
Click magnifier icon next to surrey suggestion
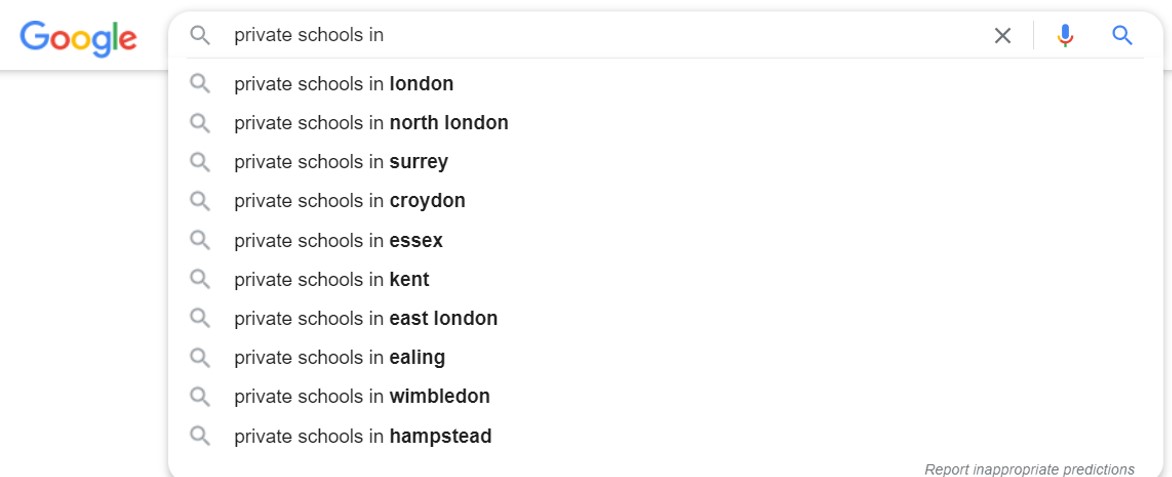[x=200, y=161]
